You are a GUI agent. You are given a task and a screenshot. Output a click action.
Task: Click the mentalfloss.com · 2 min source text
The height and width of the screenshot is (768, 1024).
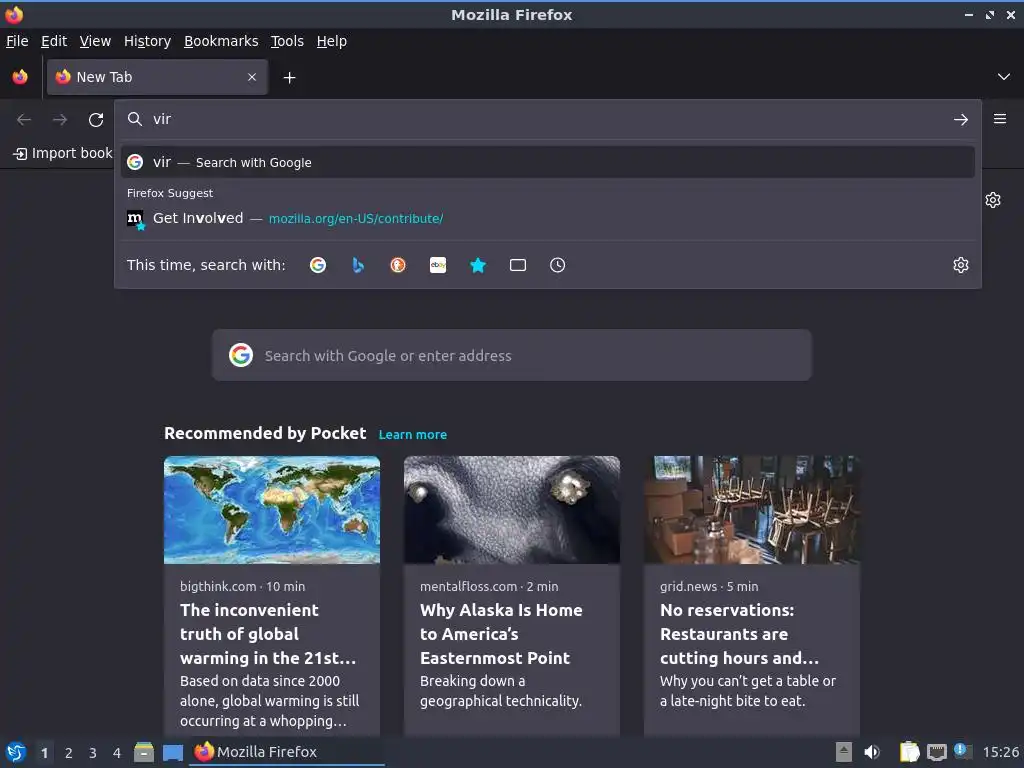(x=489, y=586)
